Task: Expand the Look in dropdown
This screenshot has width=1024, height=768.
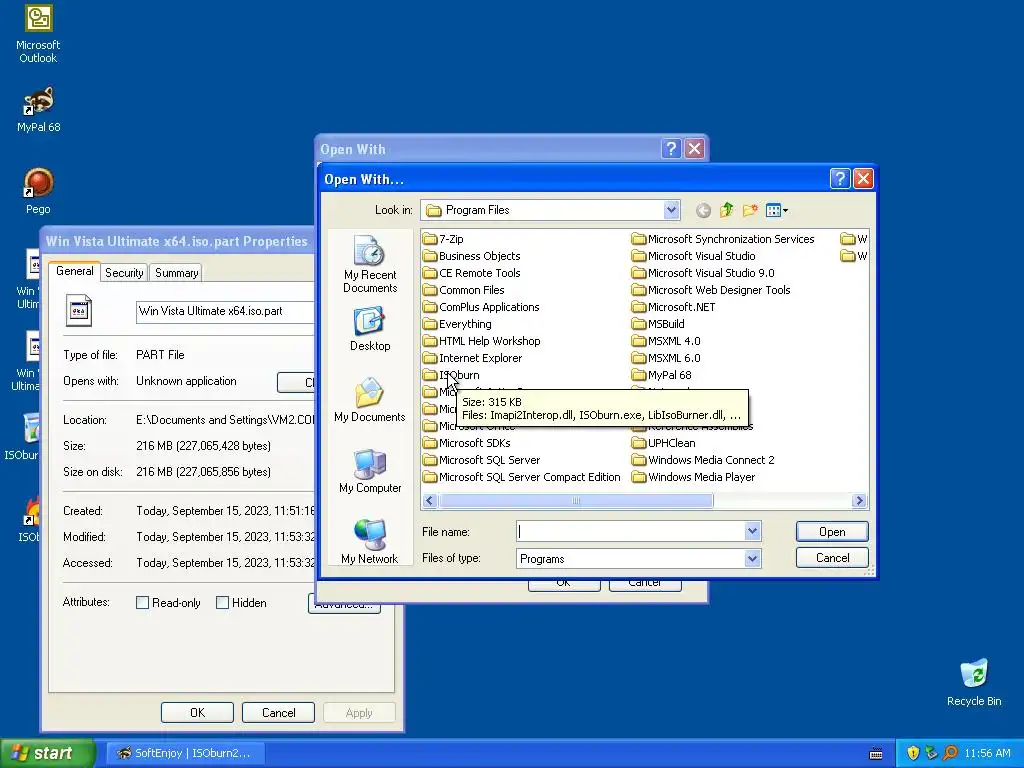Action: point(671,210)
